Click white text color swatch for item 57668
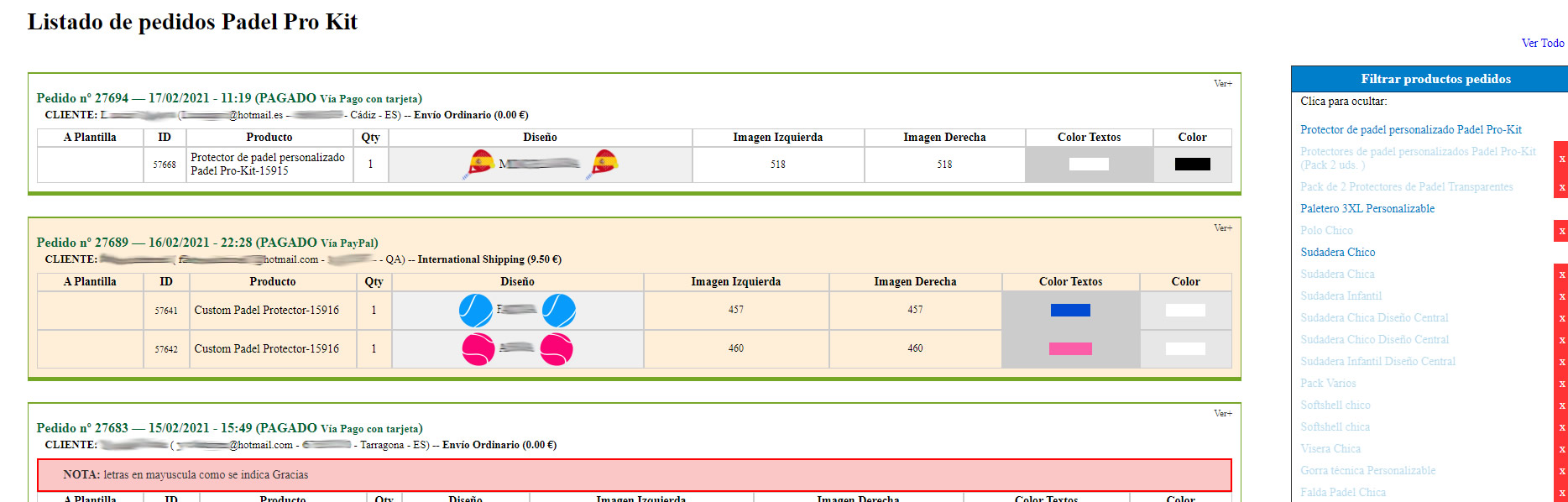The height and width of the screenshot is (502, 1568). pyautogui.click(x=1089, y=165)
